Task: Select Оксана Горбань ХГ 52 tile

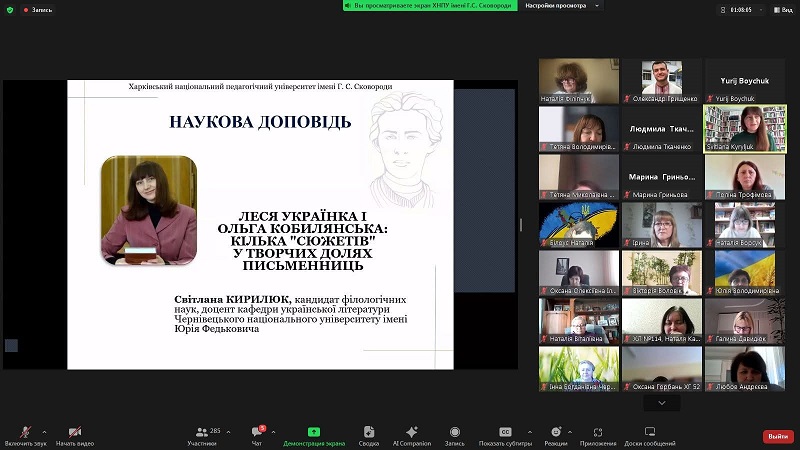Action: tap(662, 368)
